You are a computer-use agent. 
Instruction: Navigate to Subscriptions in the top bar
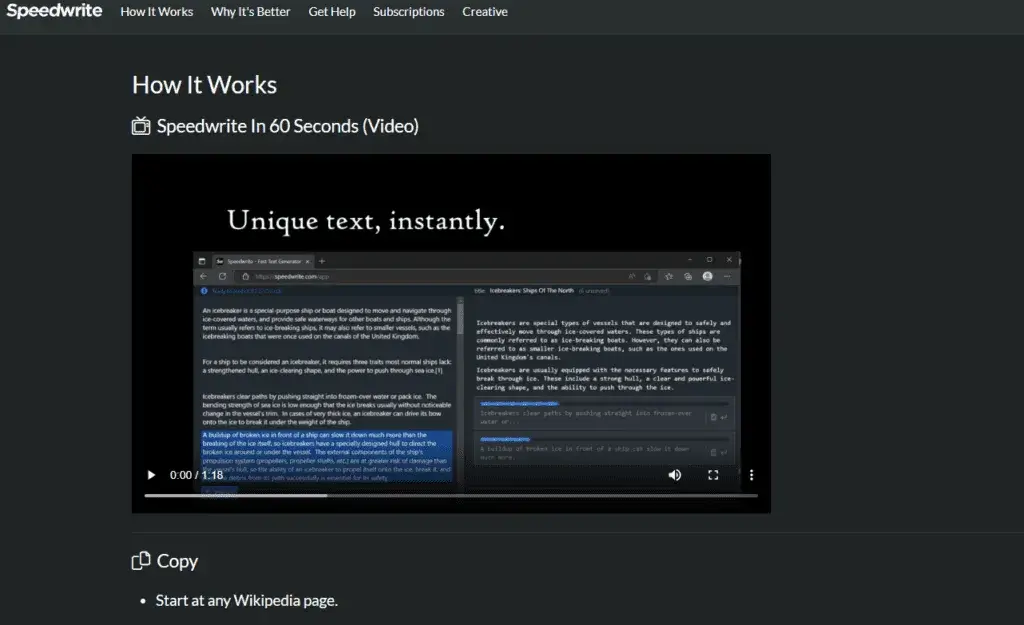409,12
